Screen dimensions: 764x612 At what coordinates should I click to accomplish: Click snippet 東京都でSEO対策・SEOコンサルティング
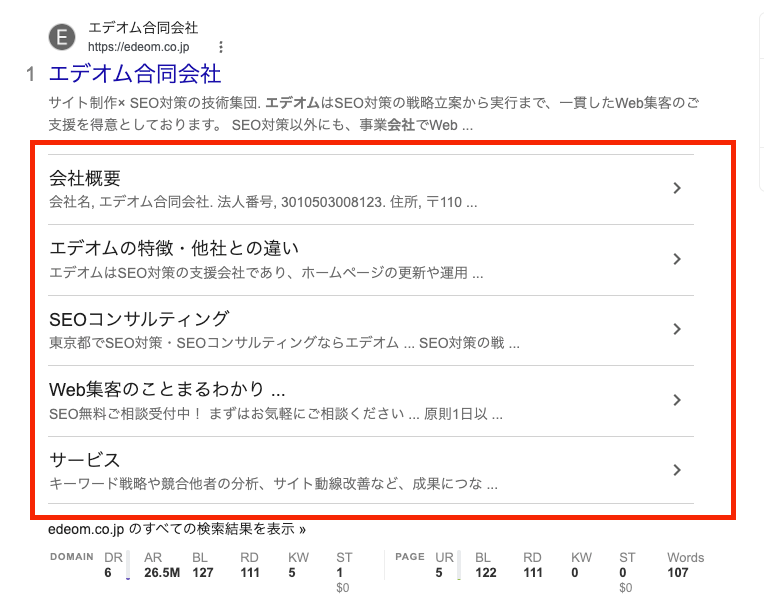[285, 343]
